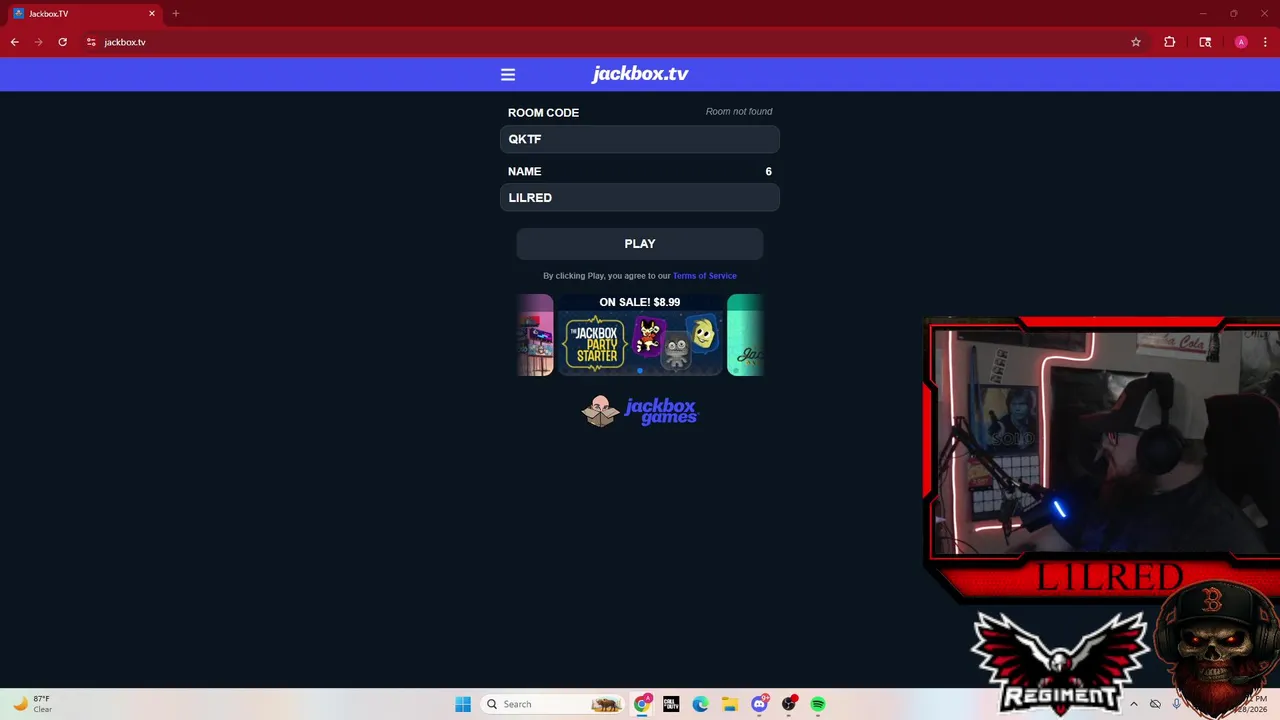The width and height of the screenshot is (1280, 720).
Task: Open the weather widget showing 87°F
Action: (x=32, y=704)
